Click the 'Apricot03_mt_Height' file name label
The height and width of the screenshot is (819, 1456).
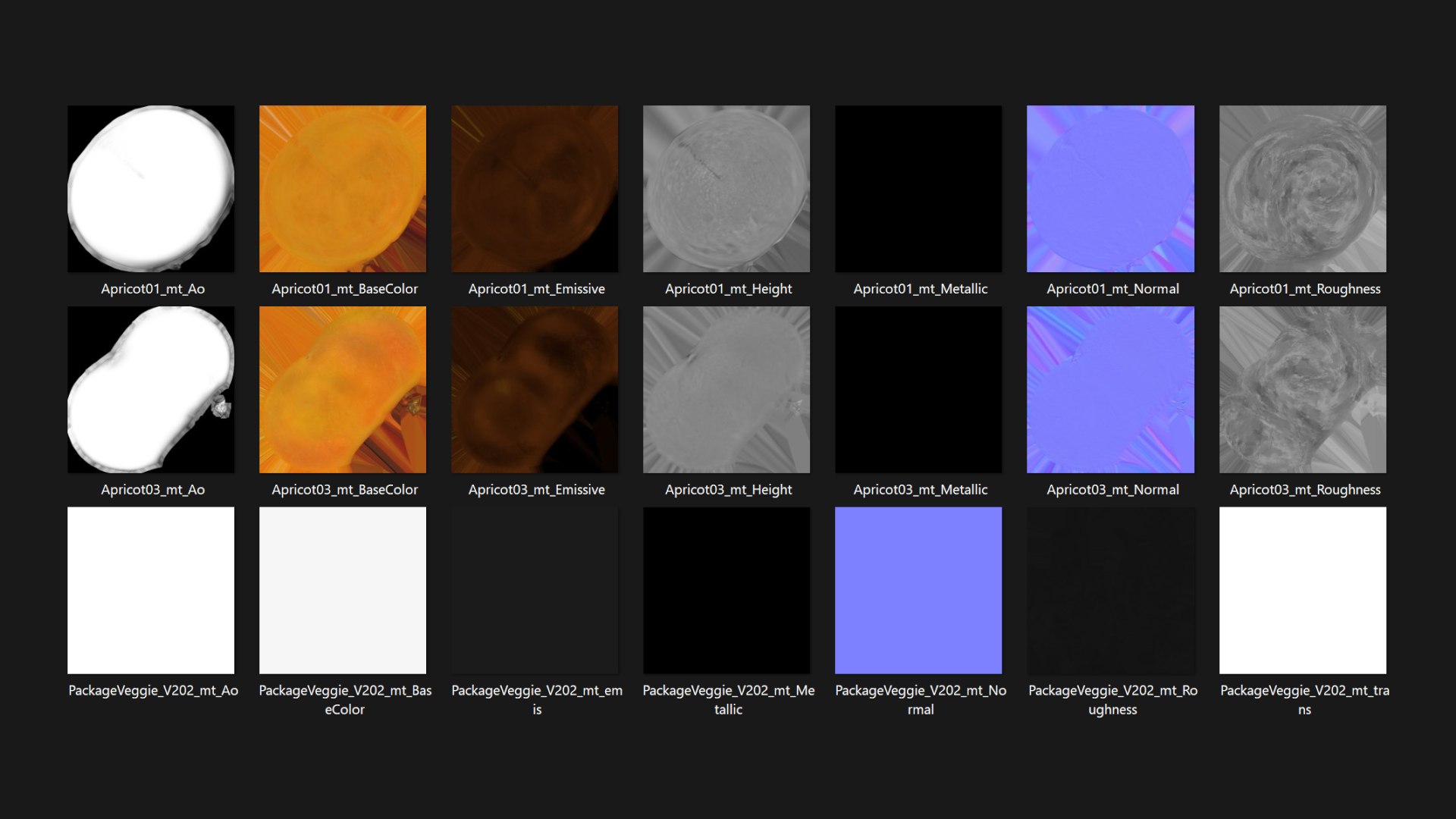pos(729,490)
